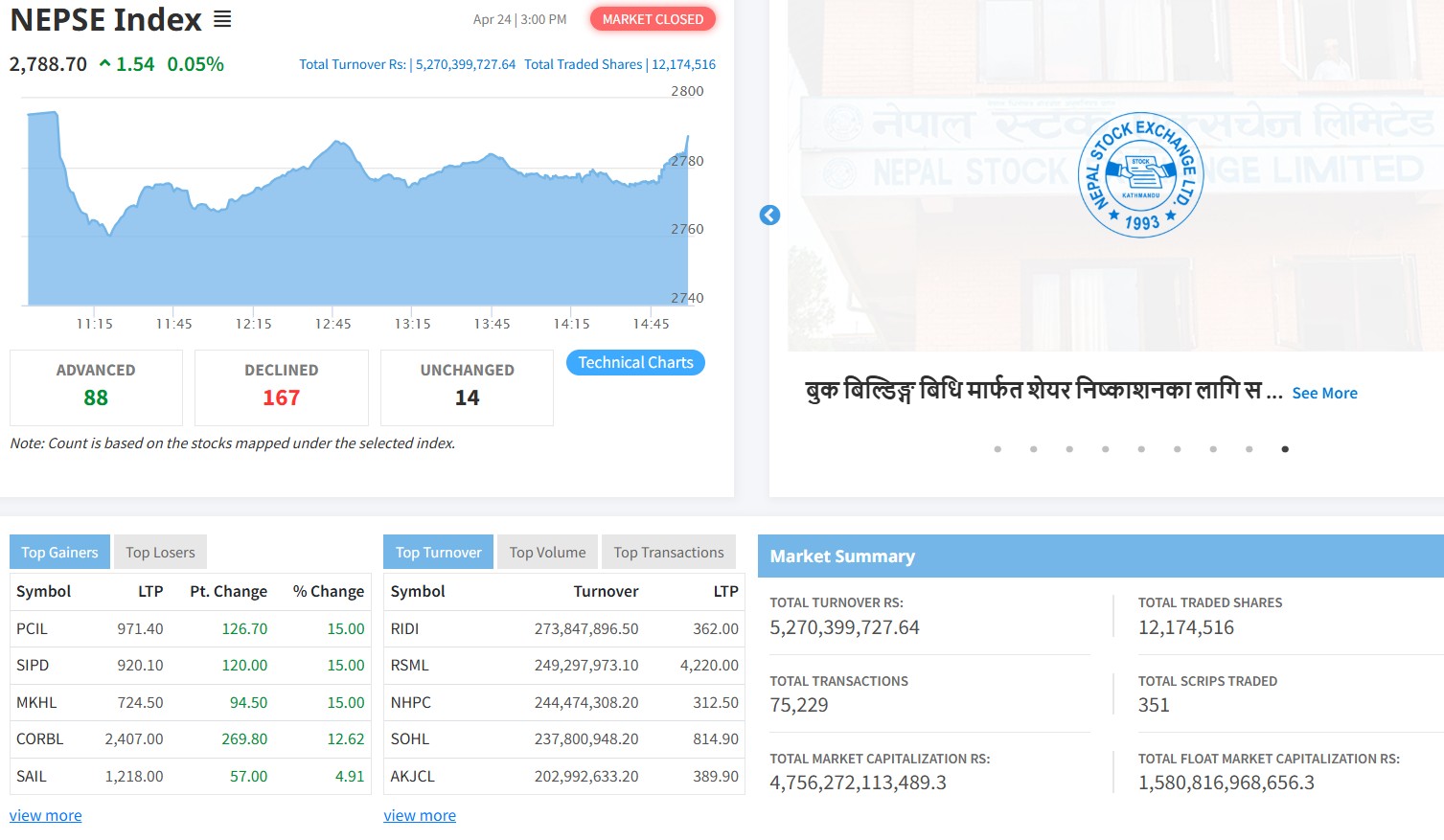Select the Top Gainers tab

click(x=59, y=553)
